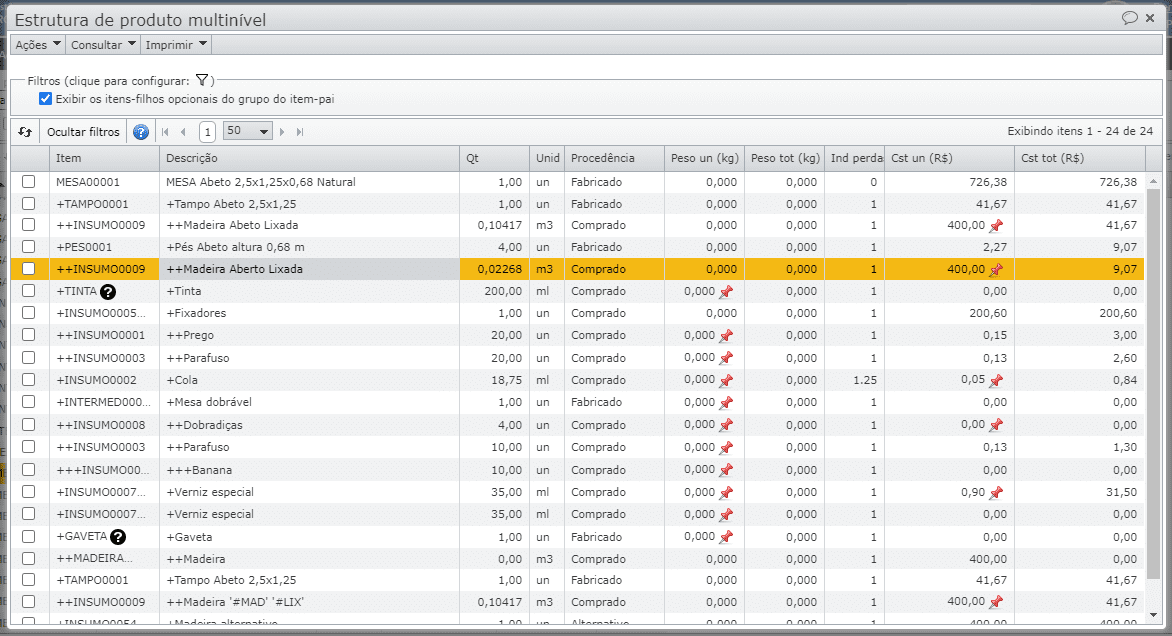Sort by the Item column header
1172x636 pixels.
click(x=104, y=158)
